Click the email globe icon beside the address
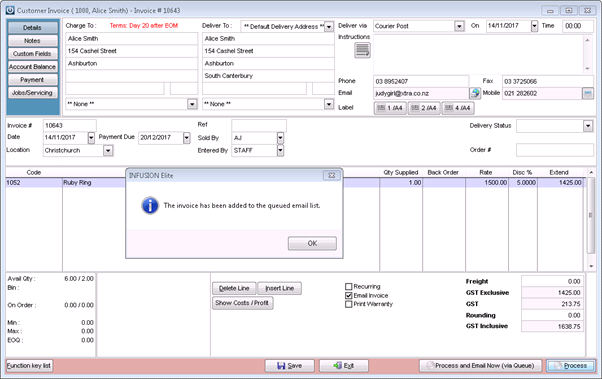The image size is (602, 379). point(475,93)
